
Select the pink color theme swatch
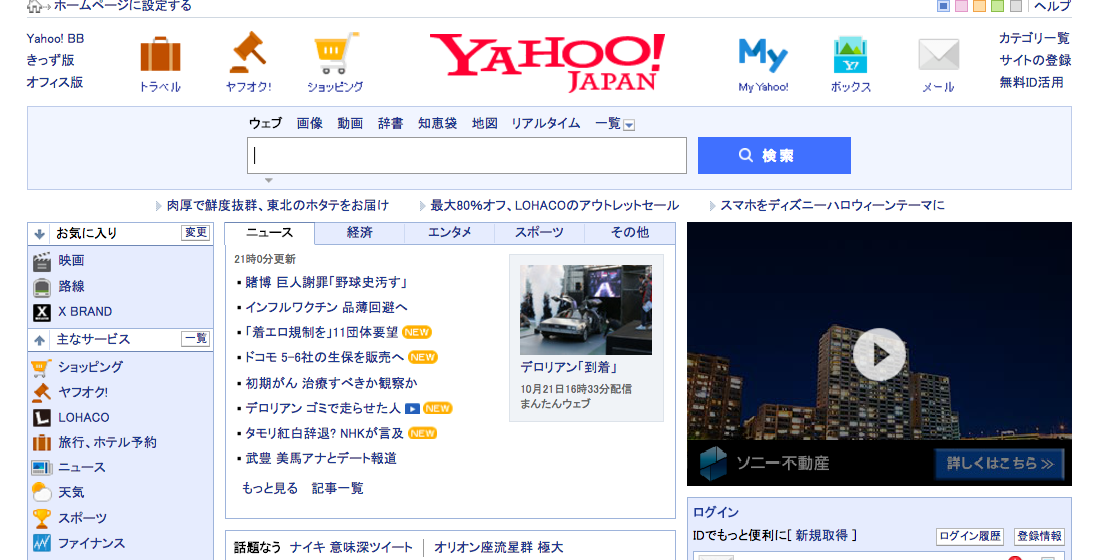[961, 6]
